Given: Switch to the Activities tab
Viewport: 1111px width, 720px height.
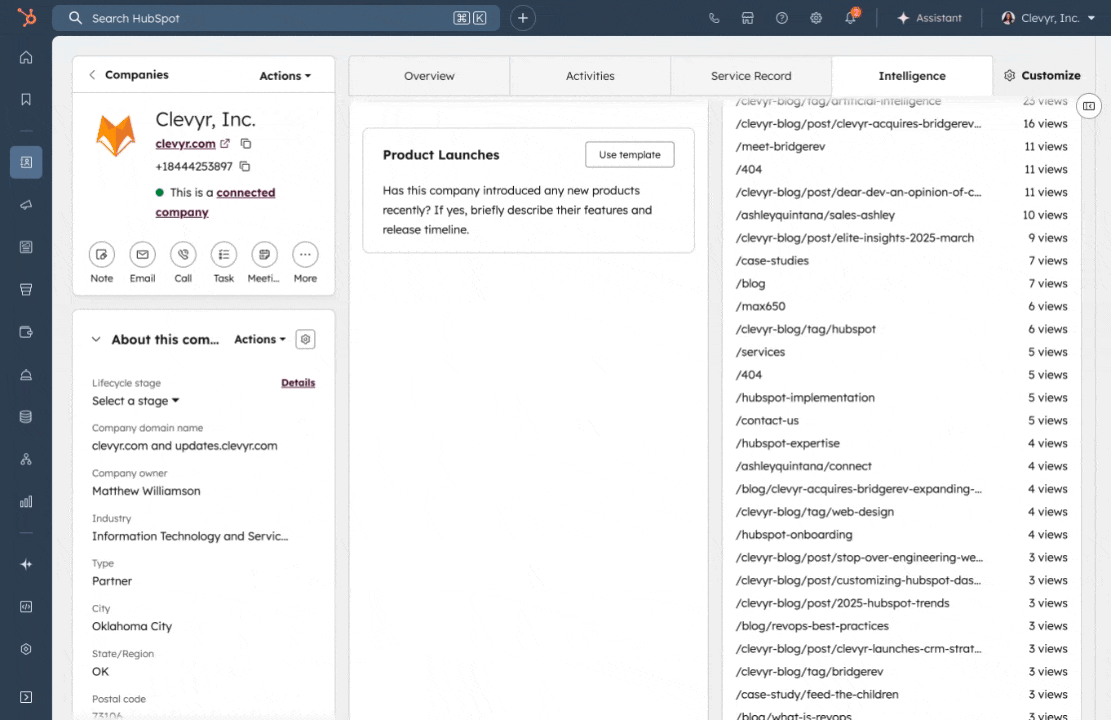Looking at the screenshot, I should (590, 76).
